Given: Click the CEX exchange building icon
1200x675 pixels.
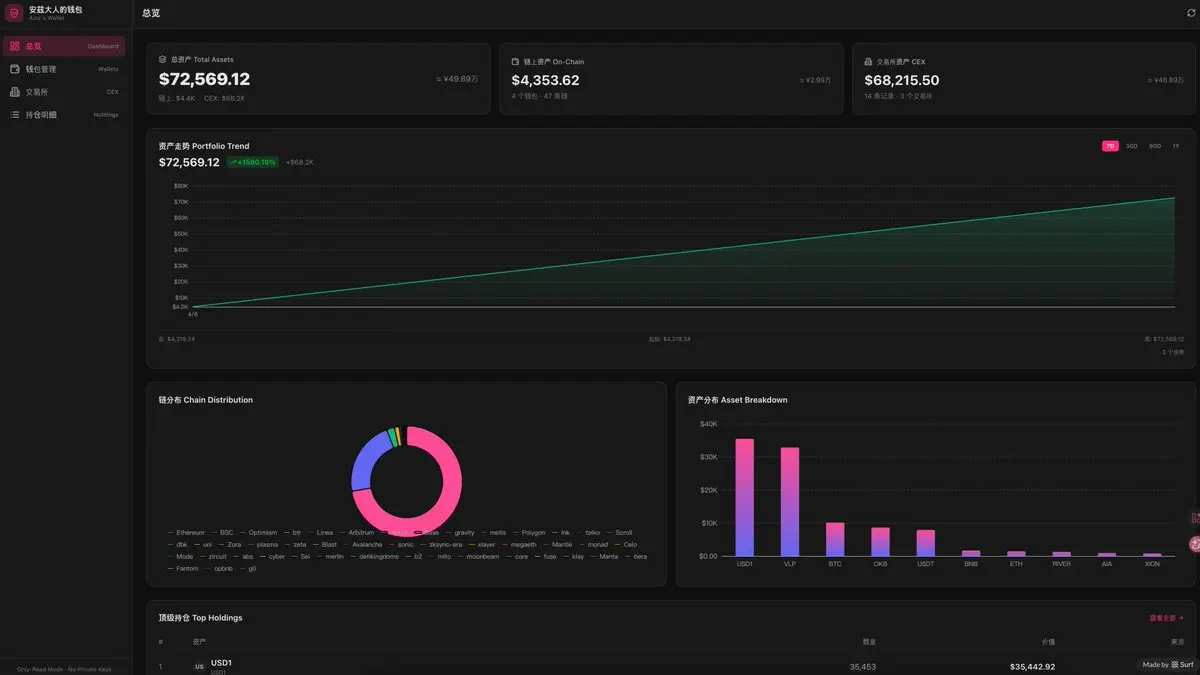Looking at the screenshot, I should click(x=15, y=92).
